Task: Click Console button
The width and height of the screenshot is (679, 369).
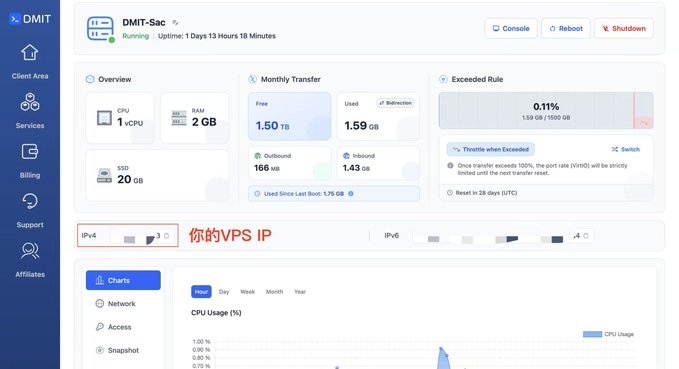Action: 511,29
